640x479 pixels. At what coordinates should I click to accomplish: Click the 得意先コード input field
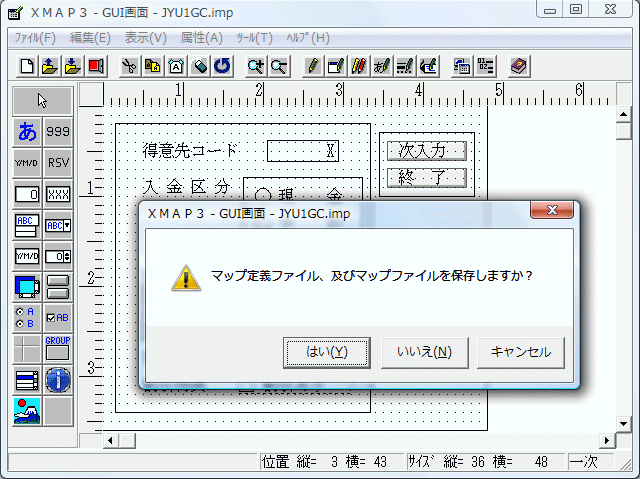point(303,151)
